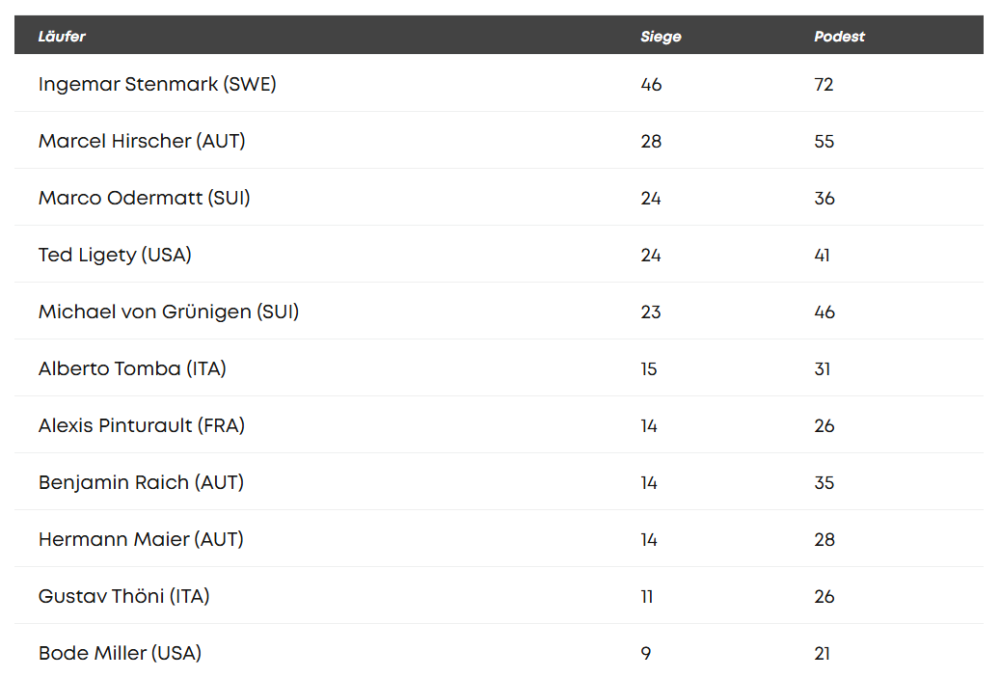Select Bode Miller's wins value 9
The image size is (1000, 678).
tap(646, 654)
